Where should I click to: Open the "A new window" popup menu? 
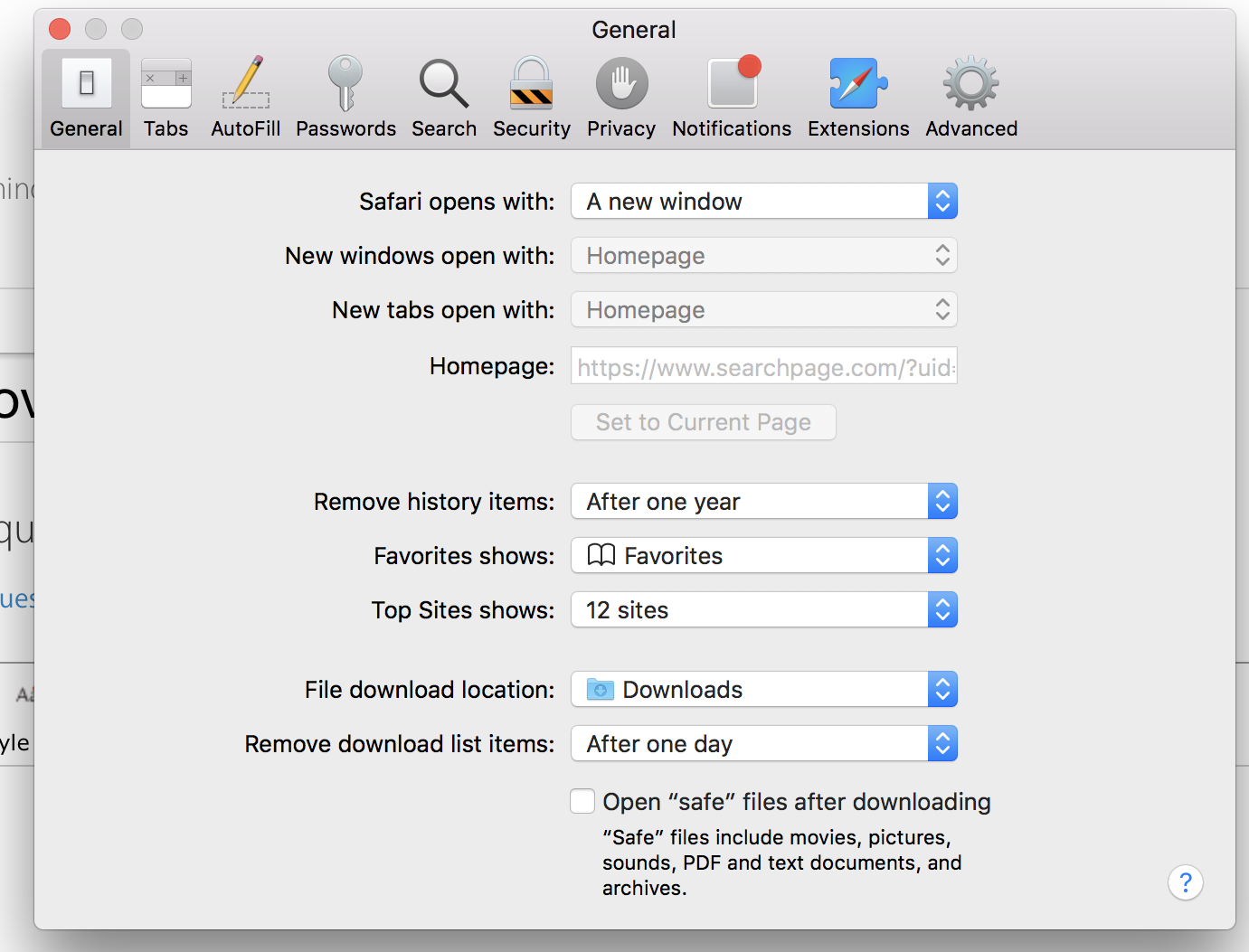tap(764, 201)
